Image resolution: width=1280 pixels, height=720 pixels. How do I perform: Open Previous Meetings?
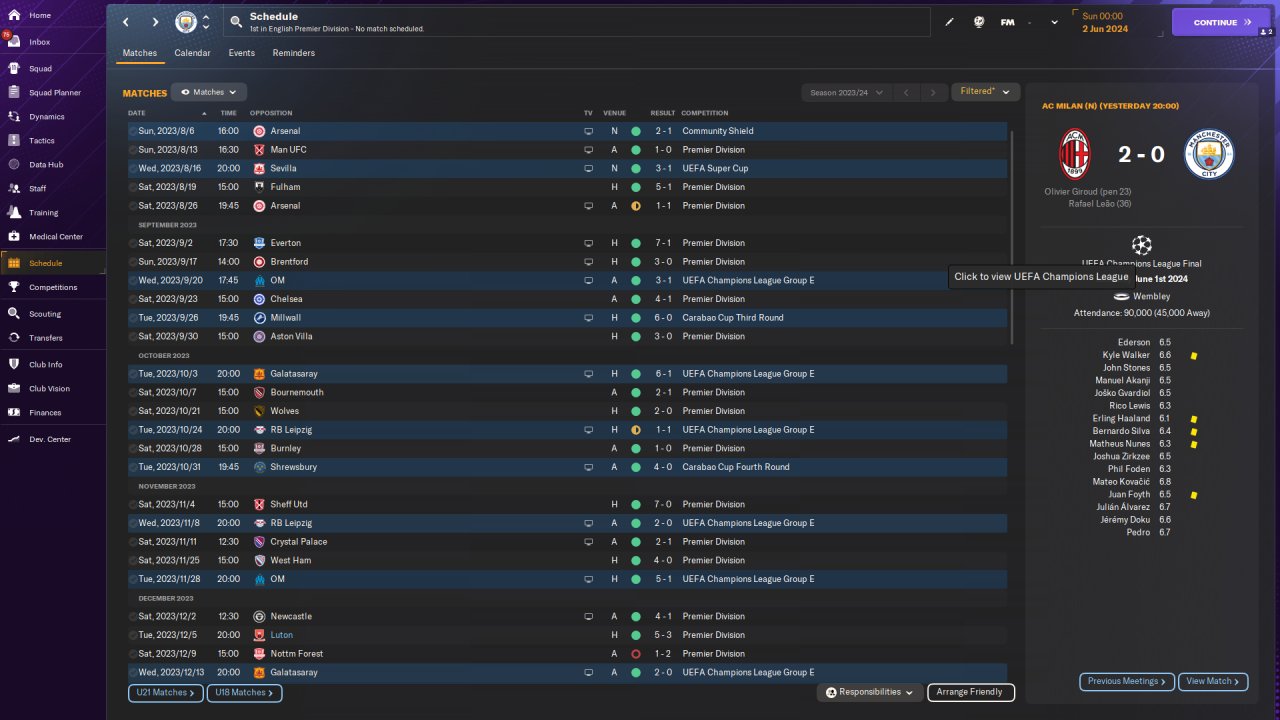tap(1127, 681)
